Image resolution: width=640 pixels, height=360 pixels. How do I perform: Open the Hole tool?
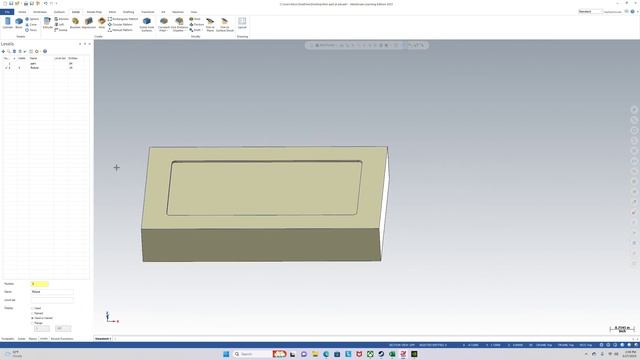click(102, 23)
